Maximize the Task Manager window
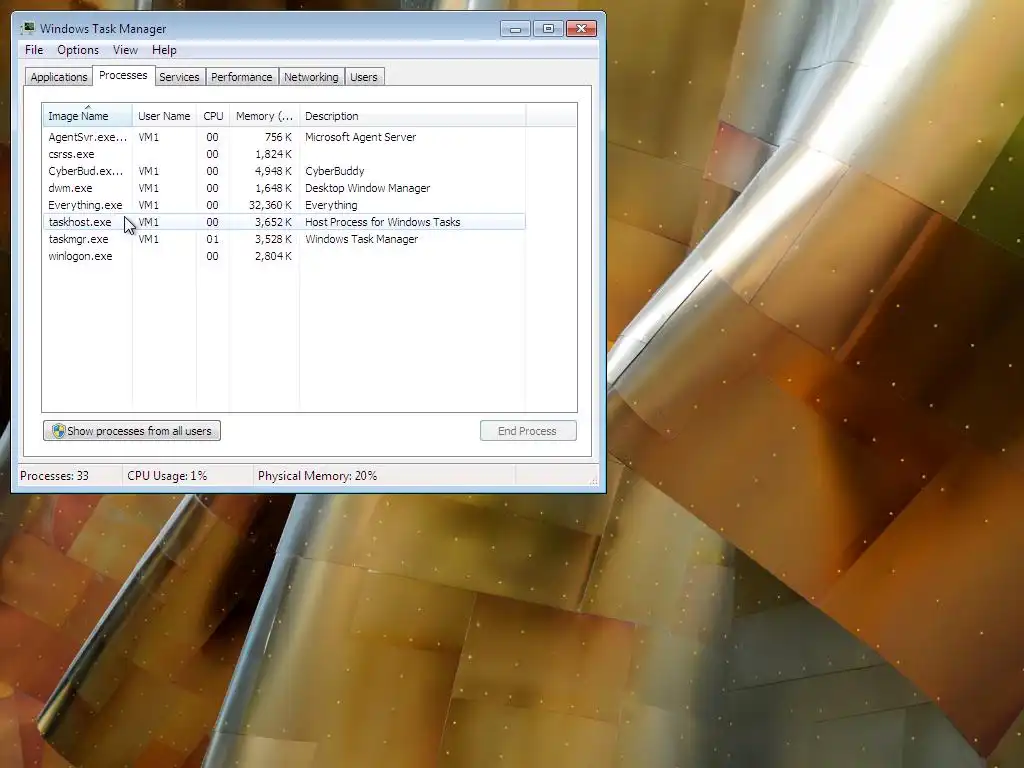Viewport: 1024px width, 768px height. tap(548, 29)
